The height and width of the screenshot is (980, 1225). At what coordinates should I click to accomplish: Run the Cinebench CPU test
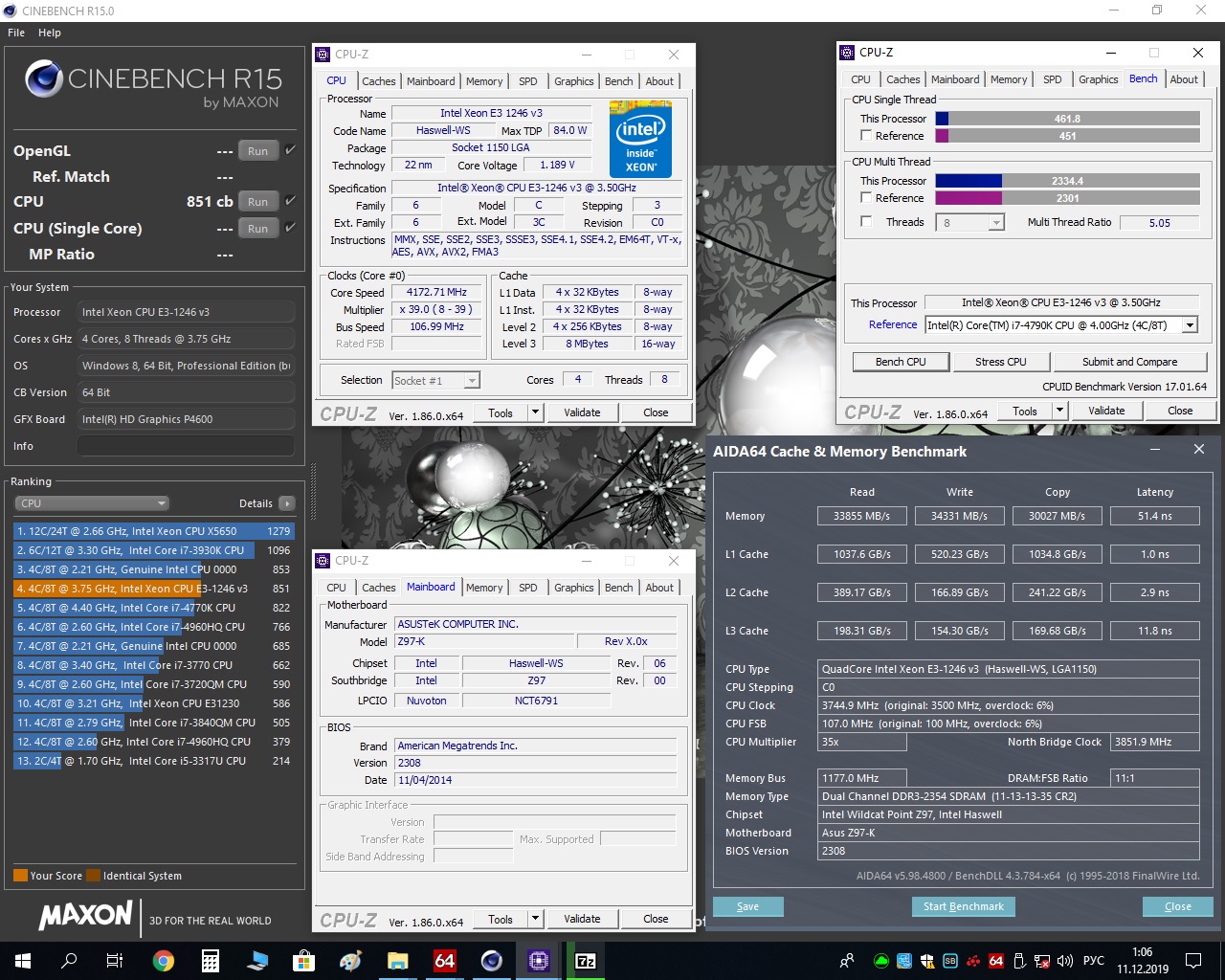(x=258, y=202)
